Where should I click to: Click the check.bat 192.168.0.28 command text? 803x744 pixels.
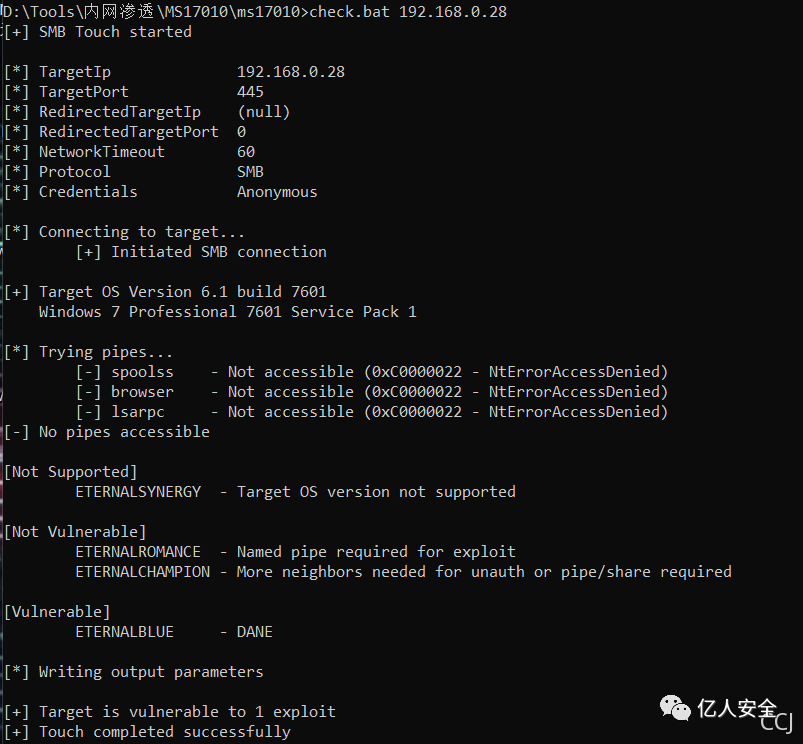(408, 12)
